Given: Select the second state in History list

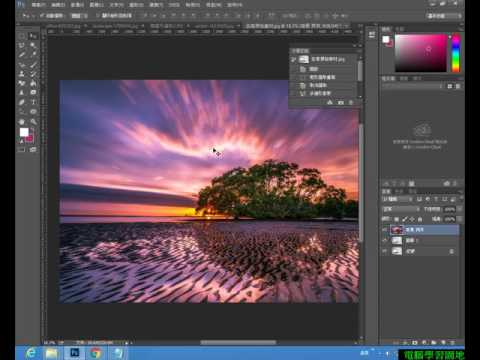Looking at the screenshot, I should pos(322,77).
